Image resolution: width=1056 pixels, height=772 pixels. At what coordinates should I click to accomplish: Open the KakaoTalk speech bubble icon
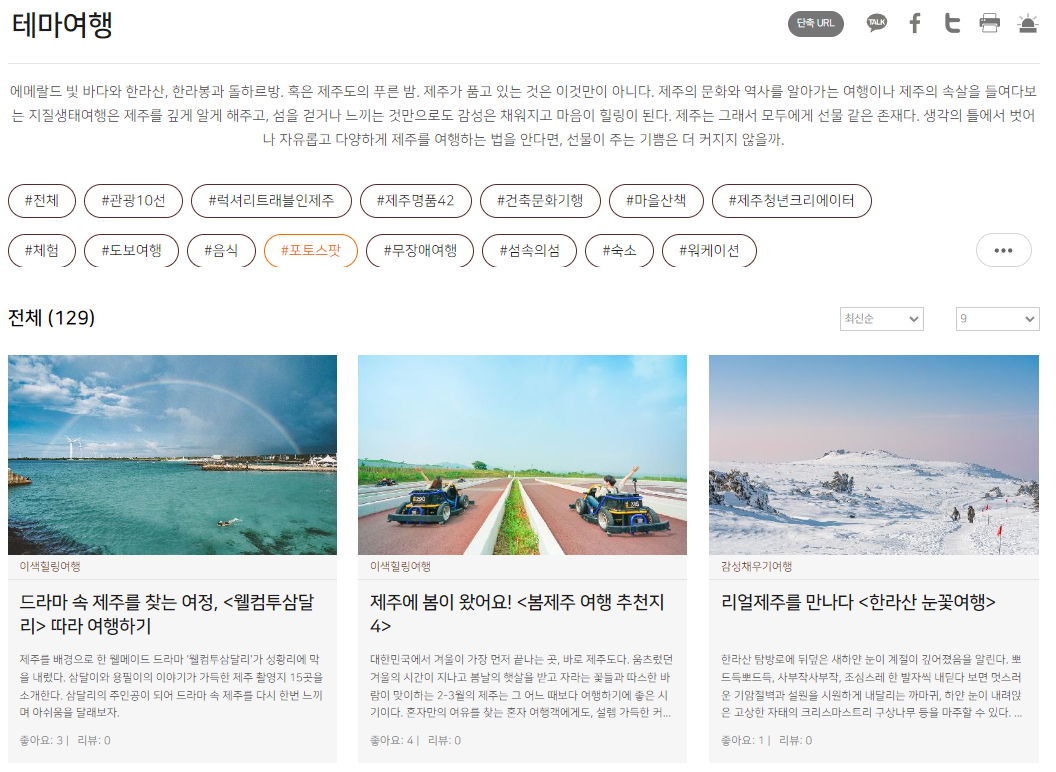[876, 23]
